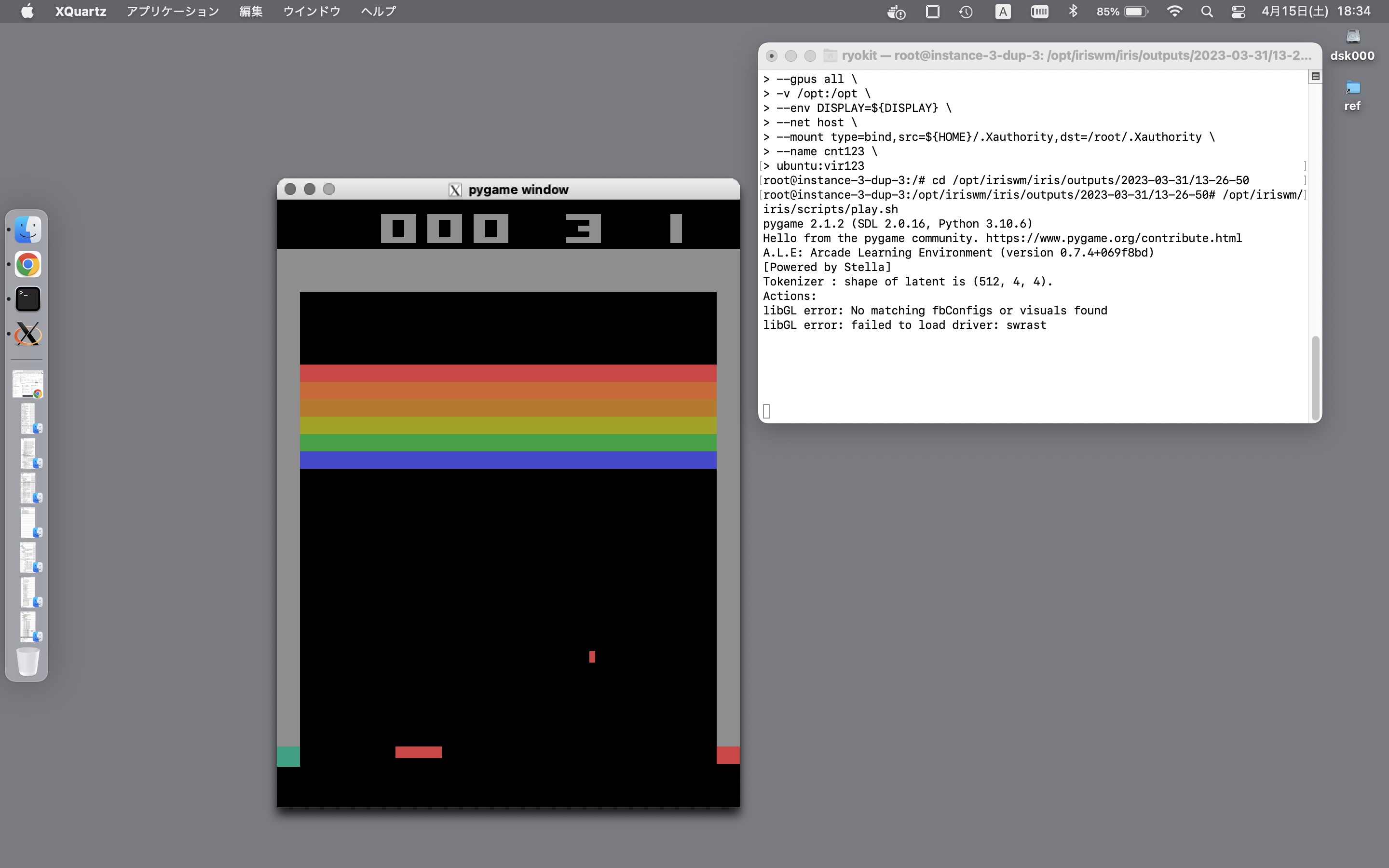1389x868 pixels.
Task: Open the XQuartz application menu
Action: pyautogui.click(x=81, y=12)
